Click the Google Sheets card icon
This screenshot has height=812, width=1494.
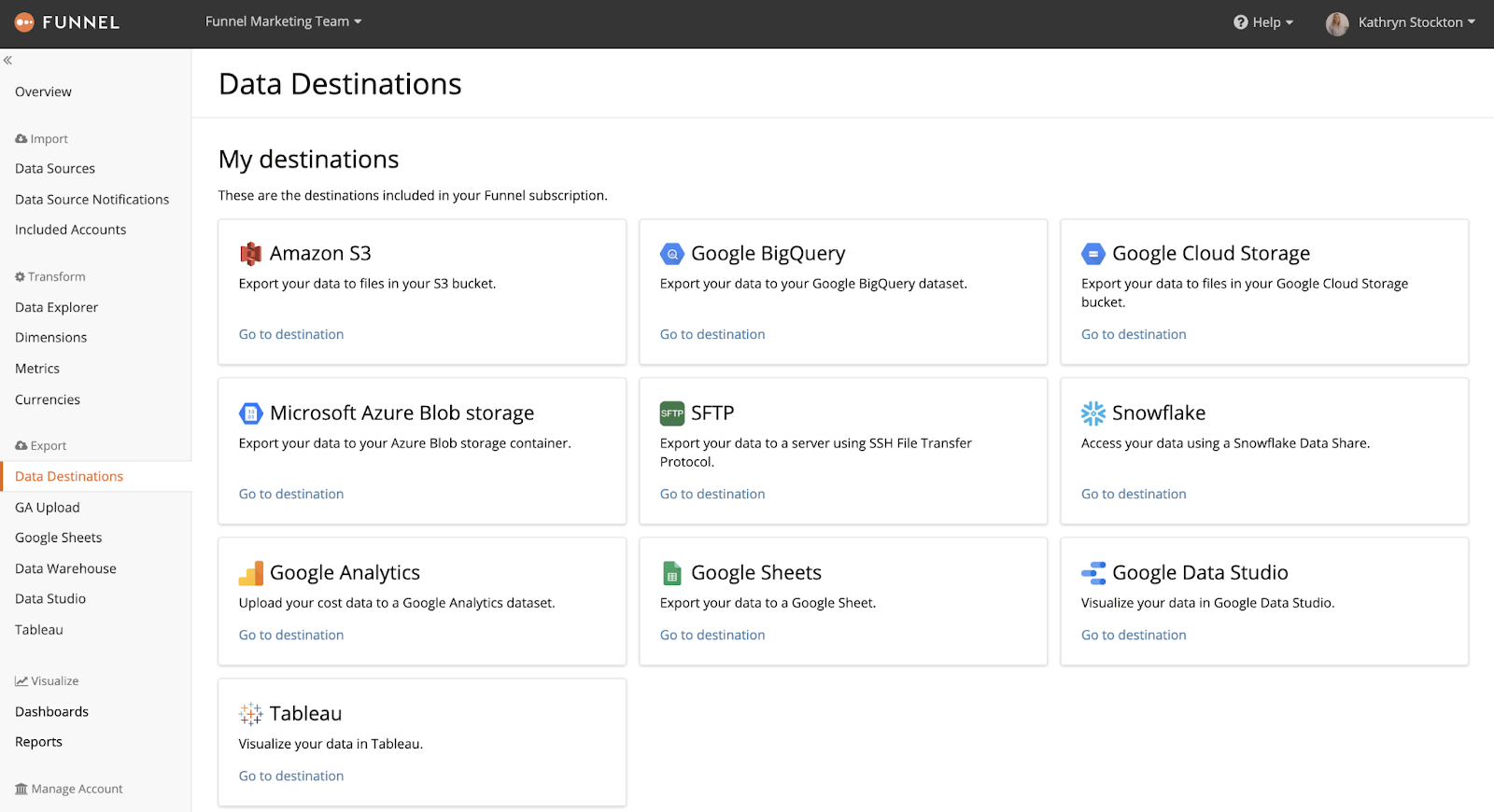(671, 573)
